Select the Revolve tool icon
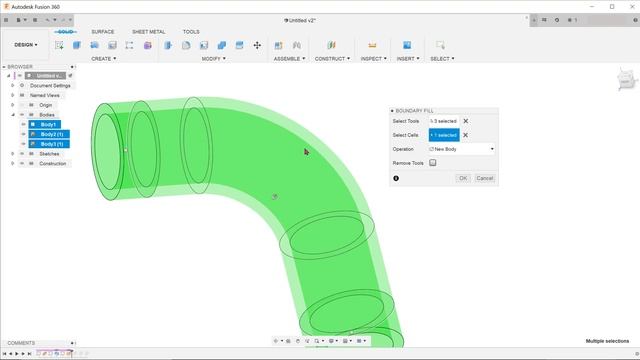The height and width of the screenshot is (360, 640). click(x=94, y=45)
